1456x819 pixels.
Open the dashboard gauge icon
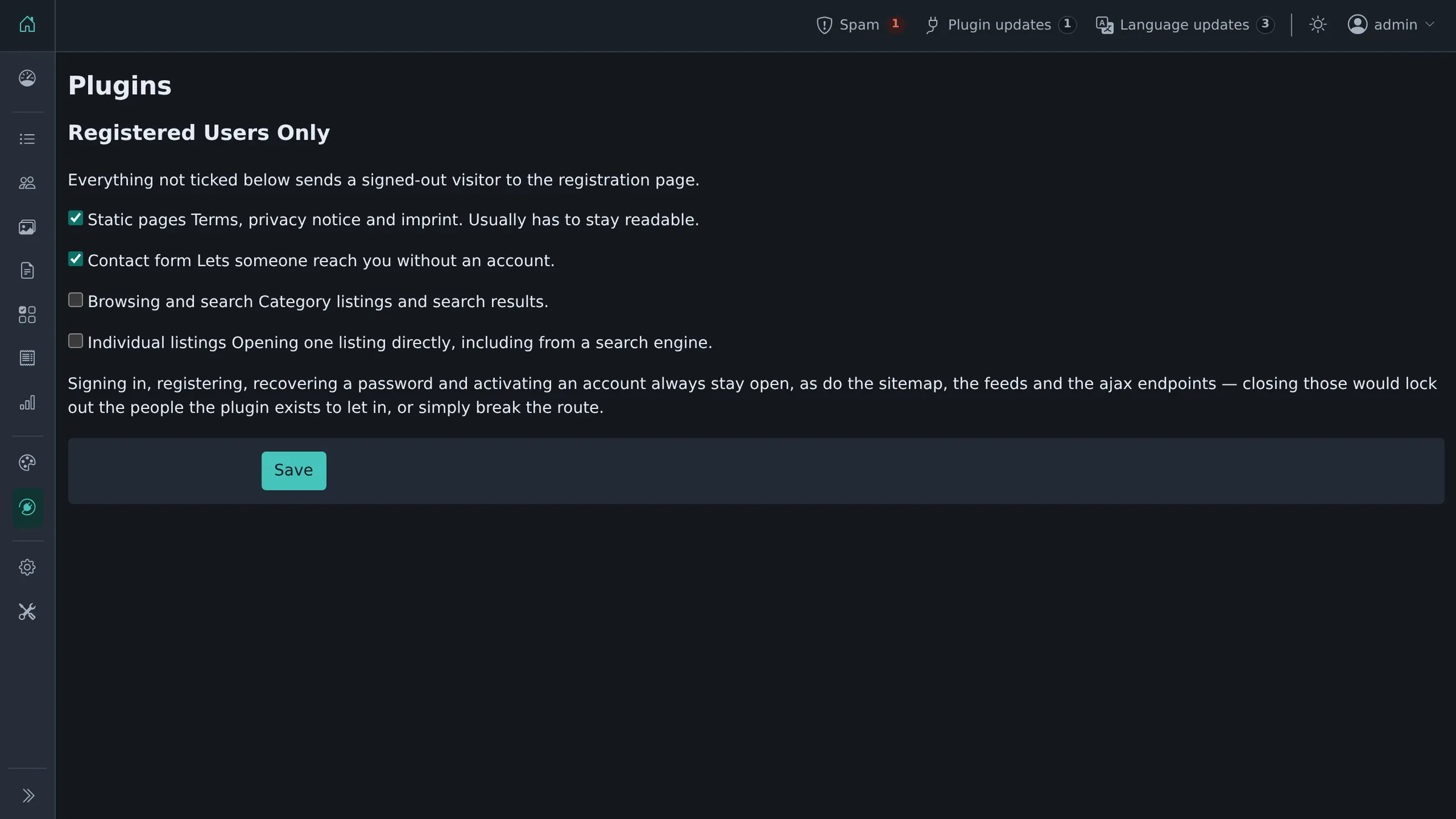pos(27,78)
